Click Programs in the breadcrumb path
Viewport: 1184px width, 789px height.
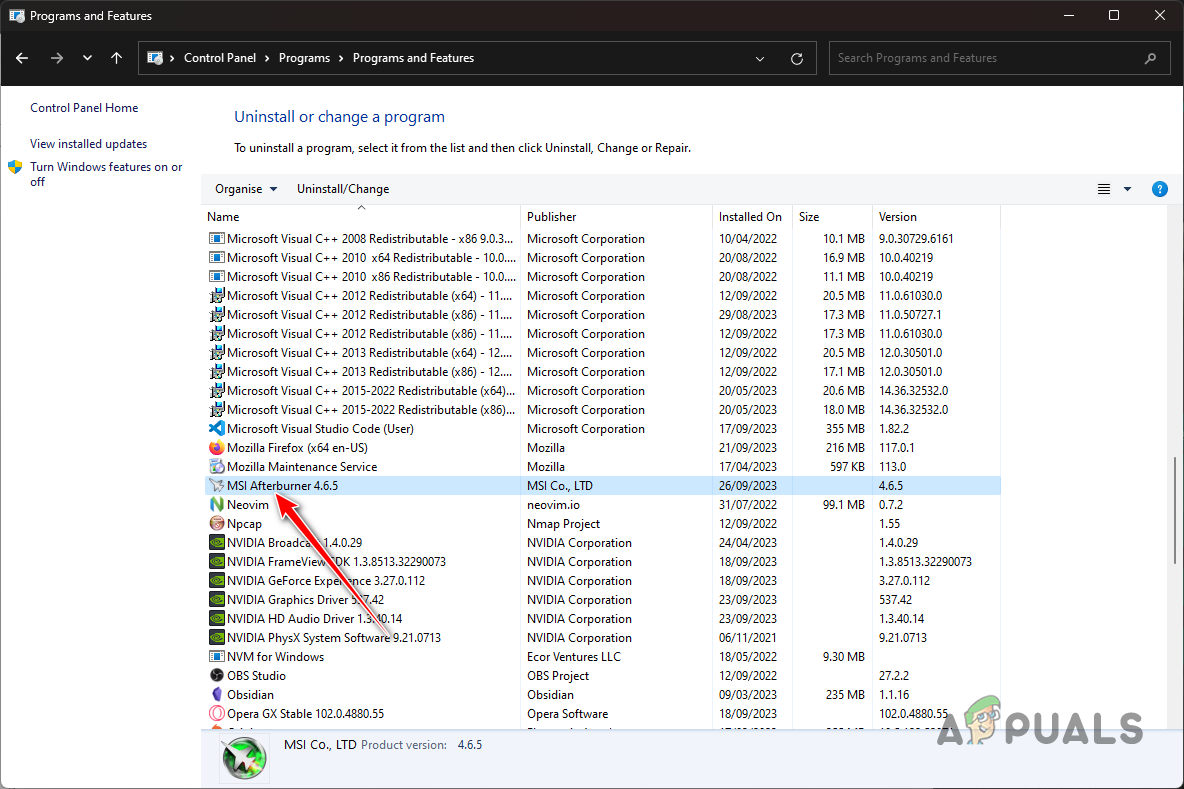click(x=304, y=57)
